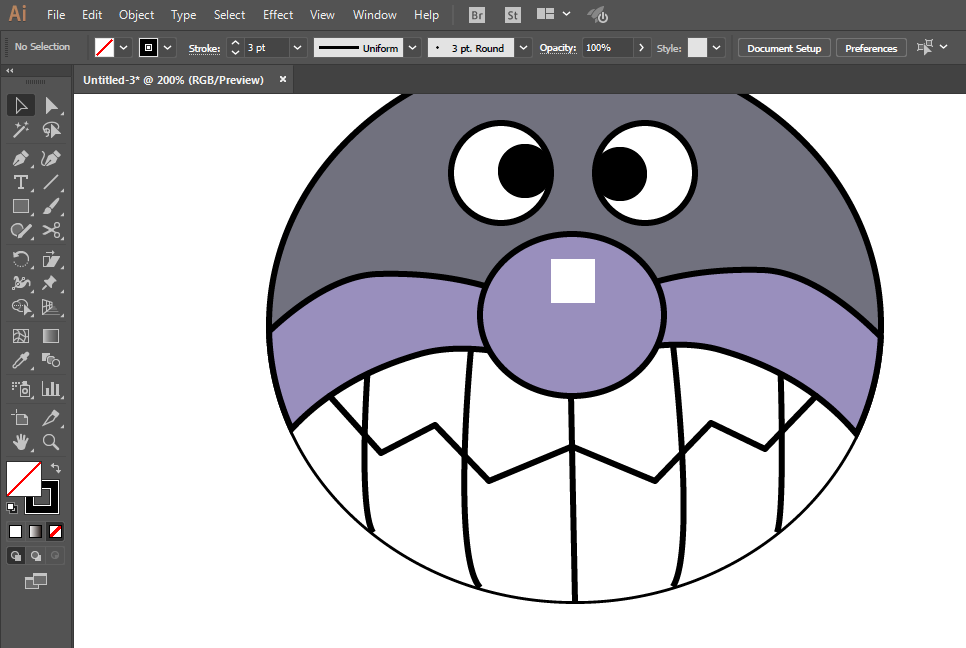Select the Type tool

click(20, 183)
